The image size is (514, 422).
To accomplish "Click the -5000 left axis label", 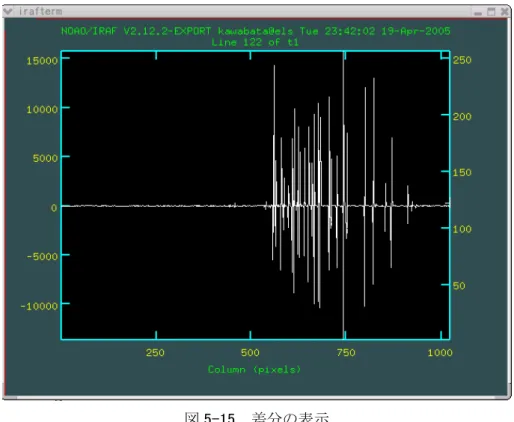I will point(42,257).
